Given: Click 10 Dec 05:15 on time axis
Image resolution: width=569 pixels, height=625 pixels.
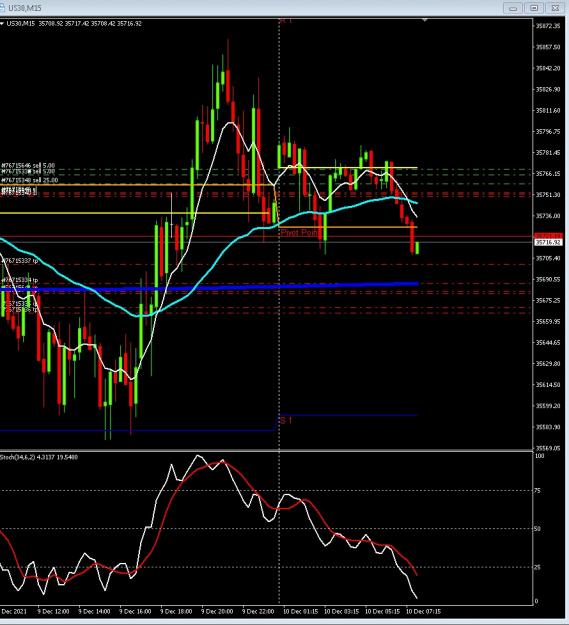Looking at the screenshot, I should [382, 611].
